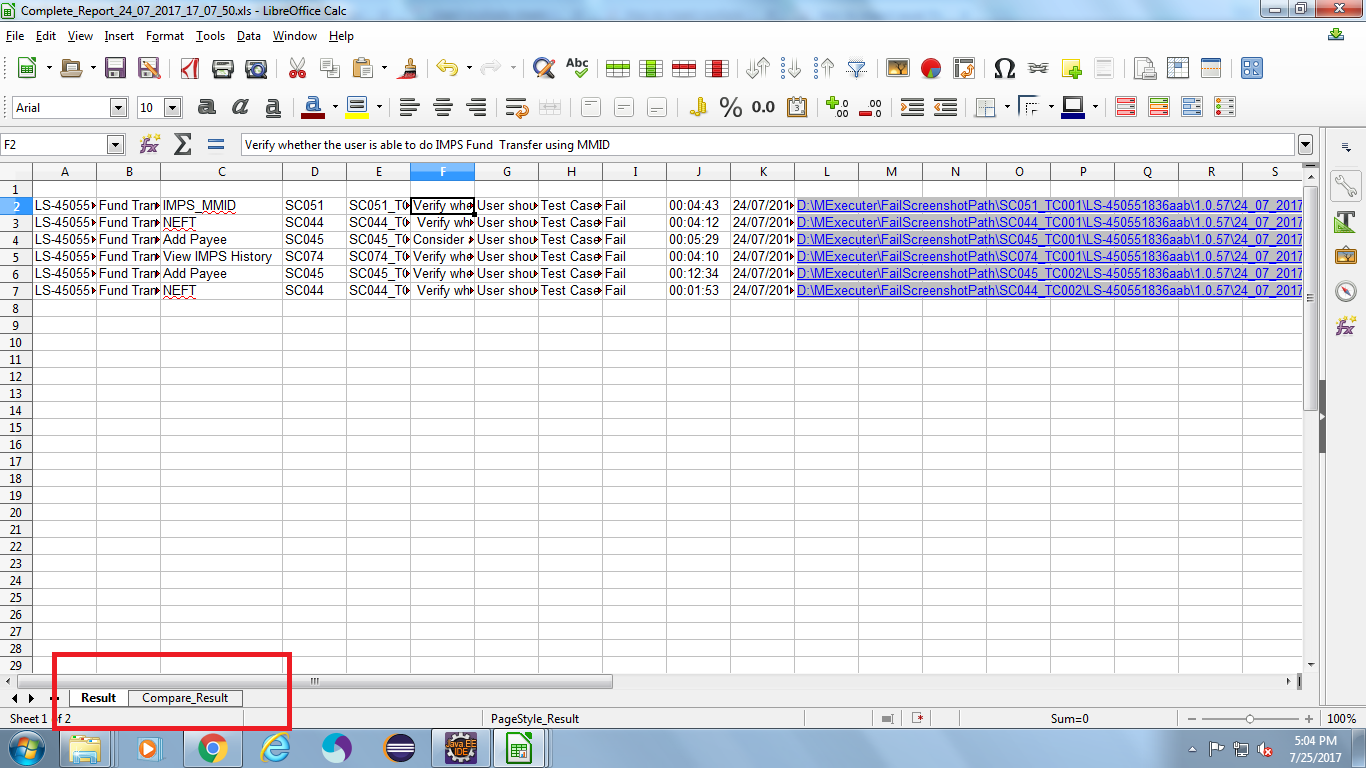Run the spelling check
Image resolution: width=1366 pixels, height=768 pixels.
[577, 68]
